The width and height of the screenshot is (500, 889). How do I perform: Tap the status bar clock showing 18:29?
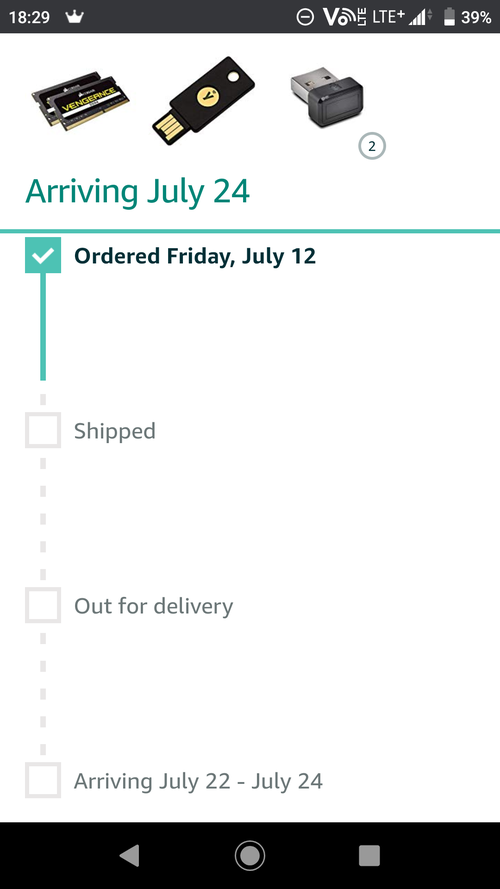[29, 18]
